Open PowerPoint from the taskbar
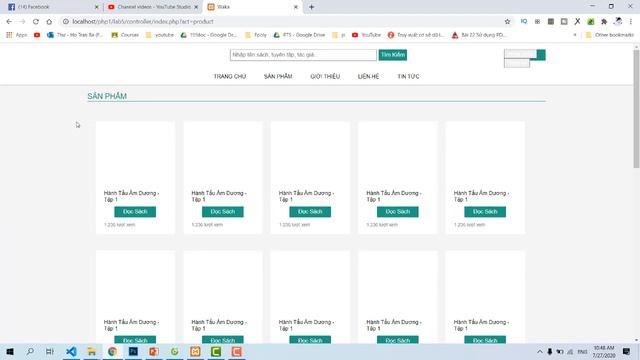This screenshot has width=640, height=360. pos(154,351)
